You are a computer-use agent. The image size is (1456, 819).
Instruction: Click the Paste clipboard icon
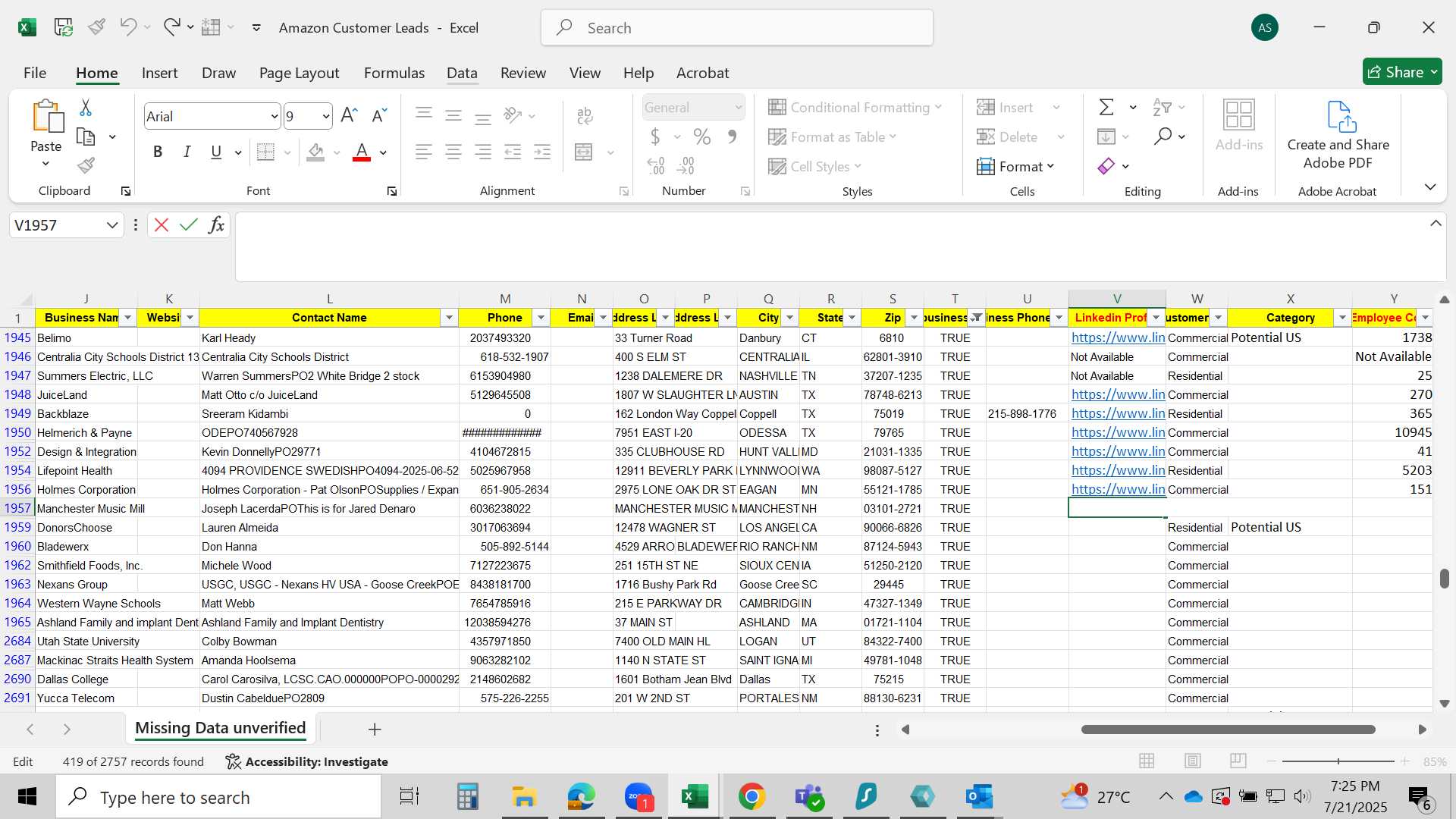tap(46, 116)
